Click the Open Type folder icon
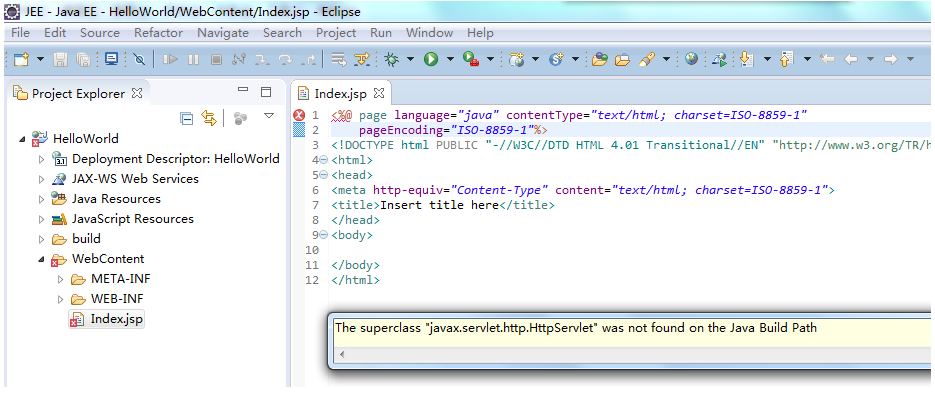935x396 pixels. [x=599, y=59]
